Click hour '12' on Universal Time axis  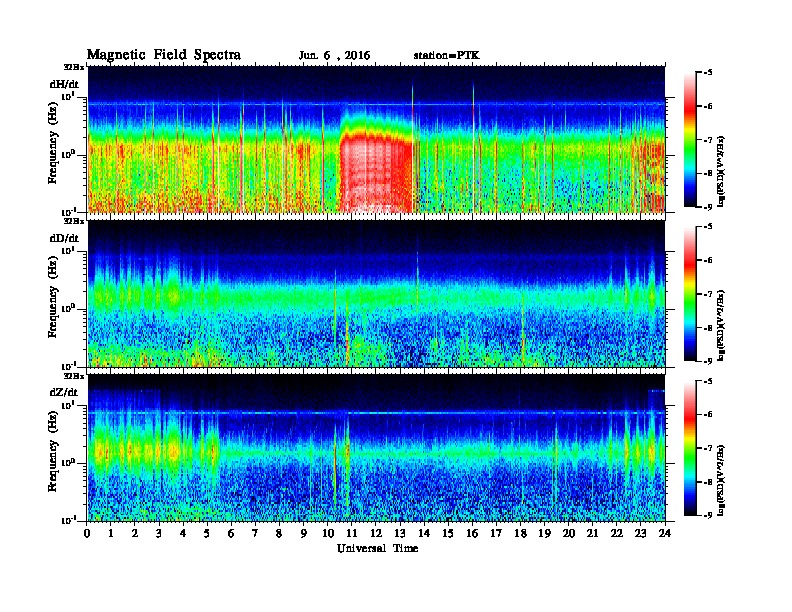(376, 534)
